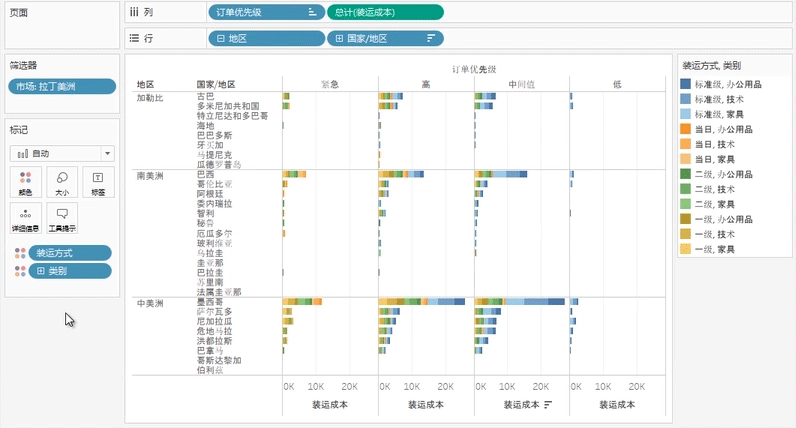Image resolution: width=796 pixels, height=428 pixels.
Task: Open the Size (大小) marks card
Action: (62, 181)
